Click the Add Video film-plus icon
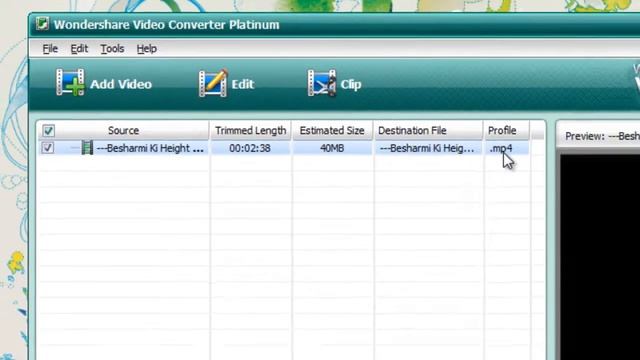This screenshot has width=640, height=360. click(x=70, y=82)
